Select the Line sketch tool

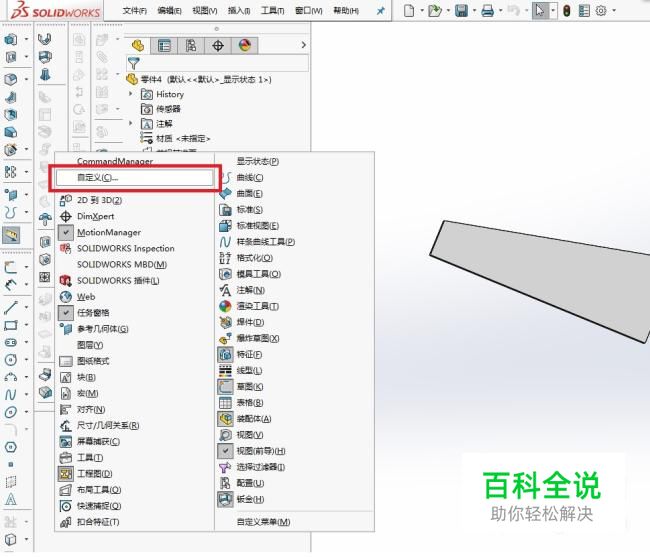tap(11, 307)
